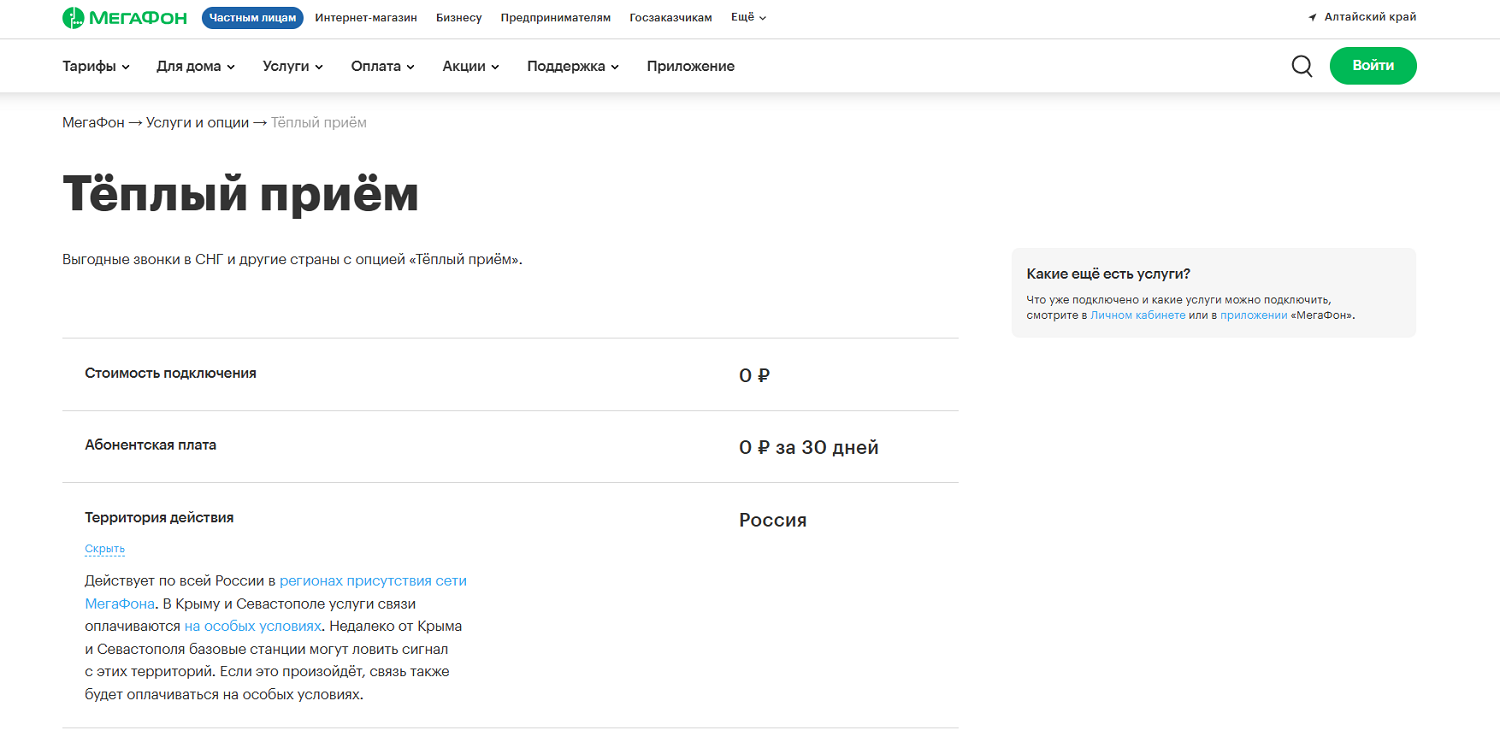Click the MegaFon logo
Screen dimensions: 1500x742
124,17
